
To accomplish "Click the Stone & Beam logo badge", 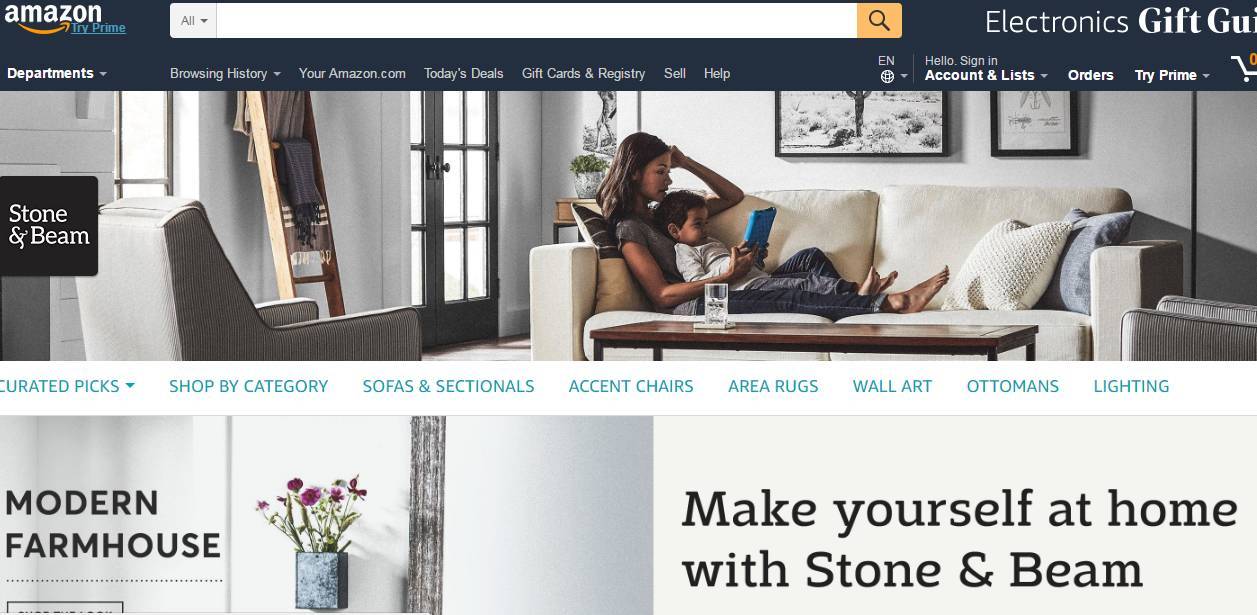I will pyautogui.click(x=49, y=226).
